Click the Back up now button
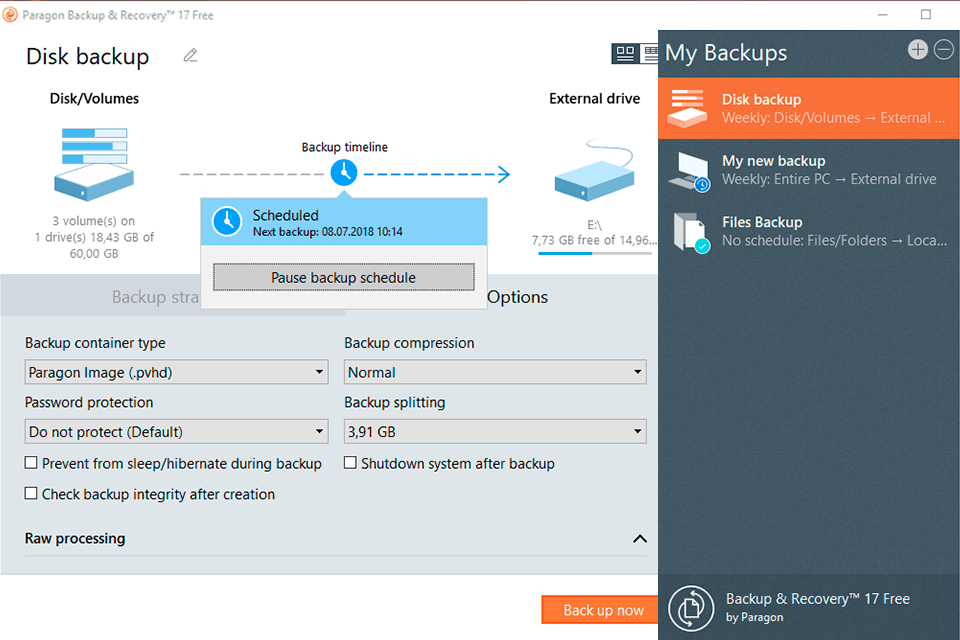Viewport: 960px width, 640px height. coord(600,610)
